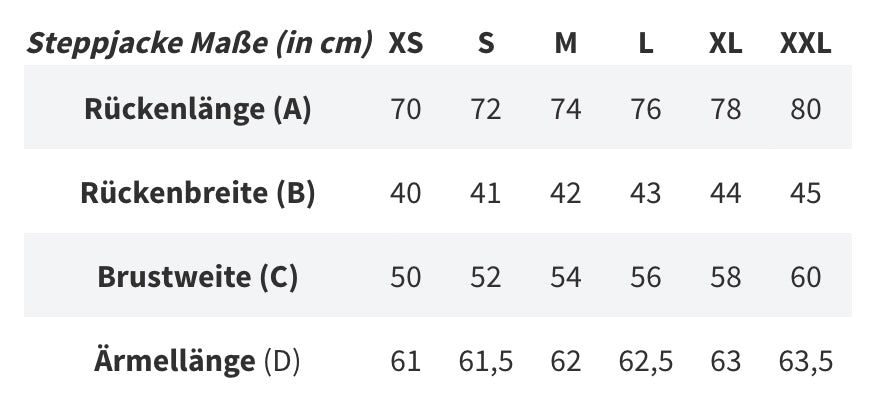This screenshot has width=876, height=418.
Task: Click the Rückenbreite value 42 for M
Action: point(566,192)
